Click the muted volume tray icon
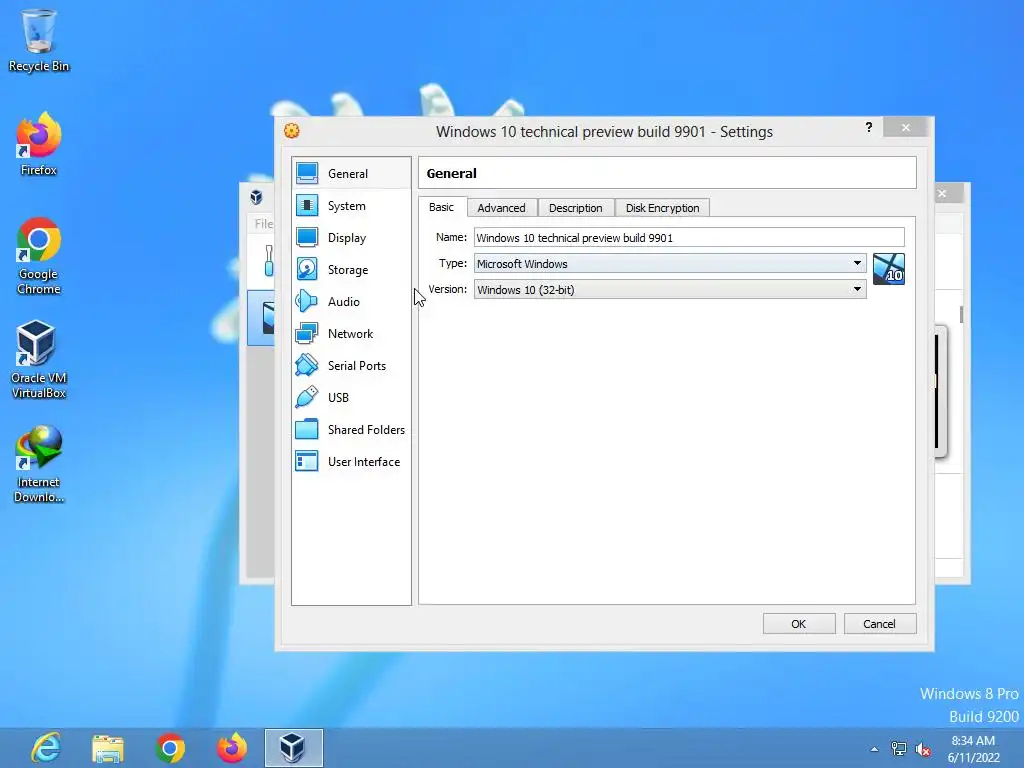This screenshot has height=768, width=1024. pos(923,749)
